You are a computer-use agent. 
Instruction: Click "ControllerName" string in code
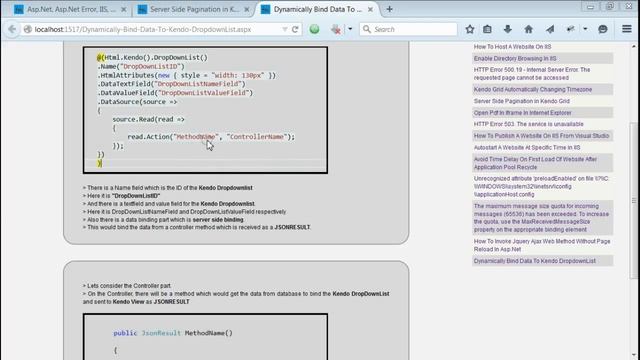point(257,137)
